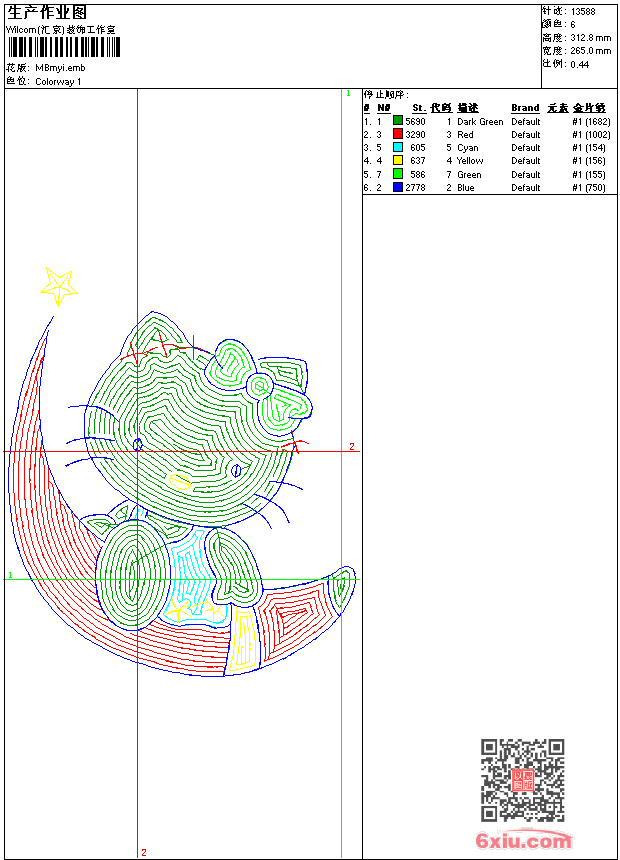620x860 pixels.
Task: Click the 'Dark Green' description text
Action: (x=480, y=122)
